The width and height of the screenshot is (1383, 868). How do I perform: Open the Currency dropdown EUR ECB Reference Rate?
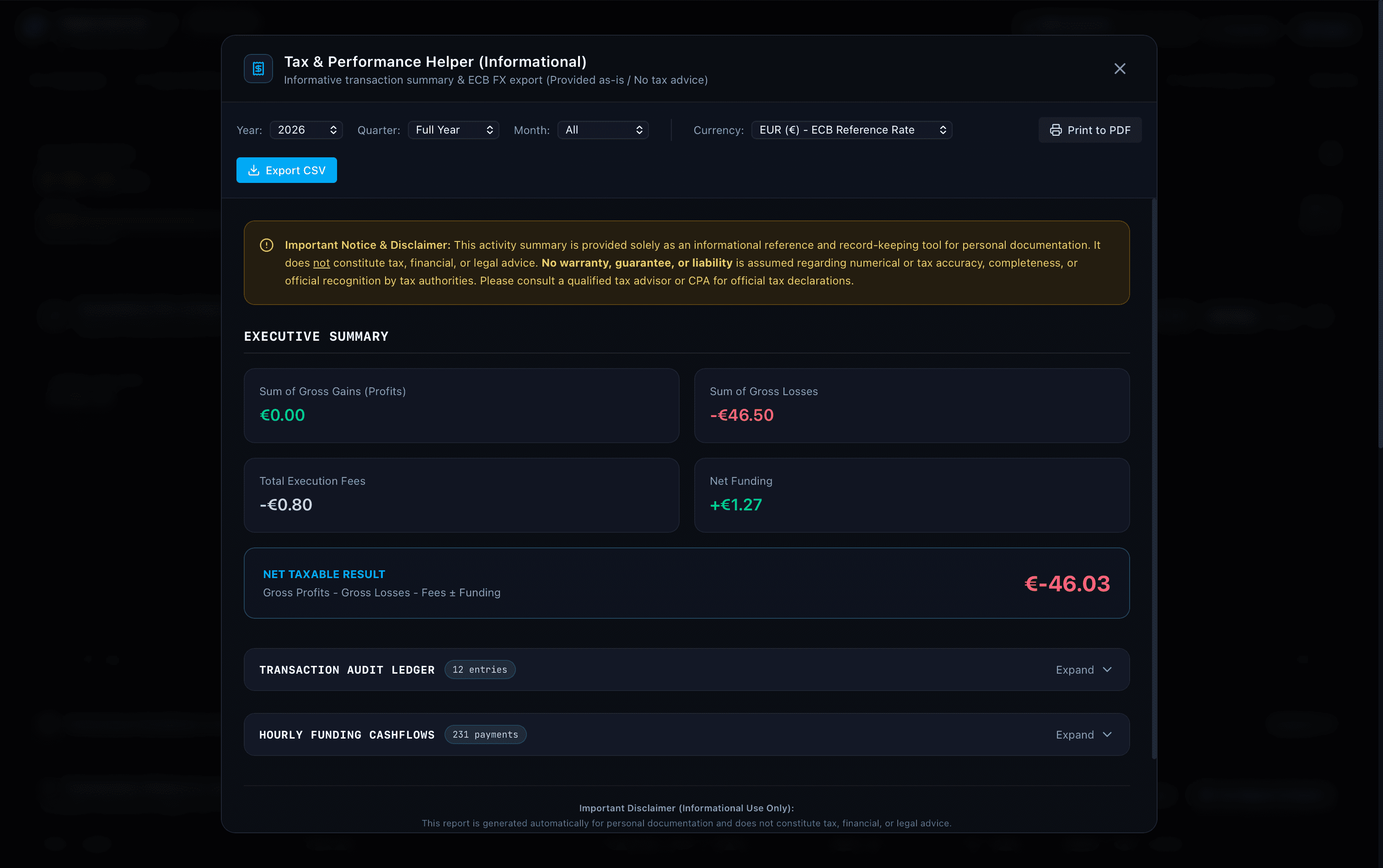click(x=852, y=130)
